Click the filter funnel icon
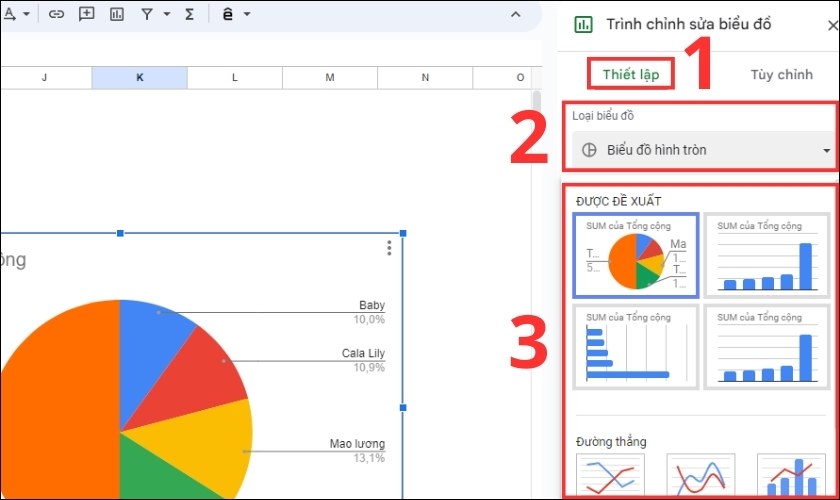Screen dimensions: 840x500 pos(147,14)
